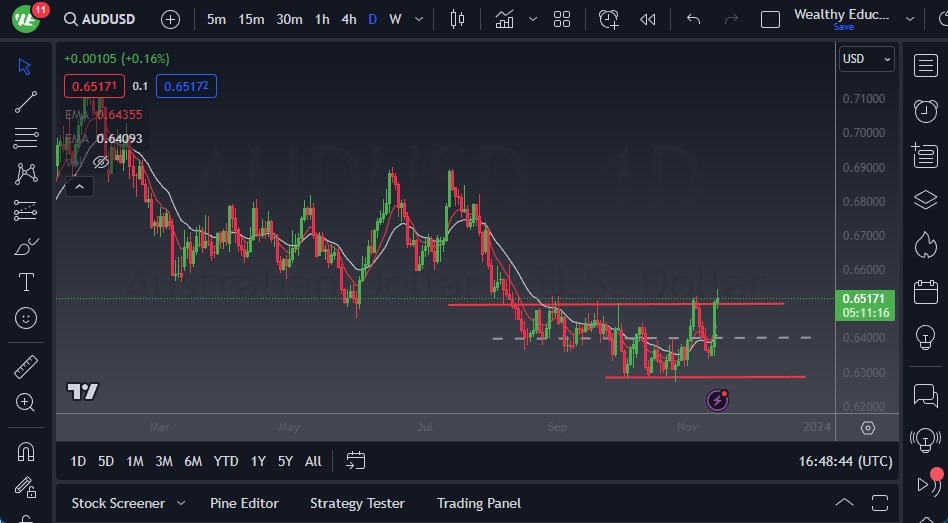The height and width of the screenshot is (523, 948).
Task: Select the ruler measure tool
Action: point(26,367)
